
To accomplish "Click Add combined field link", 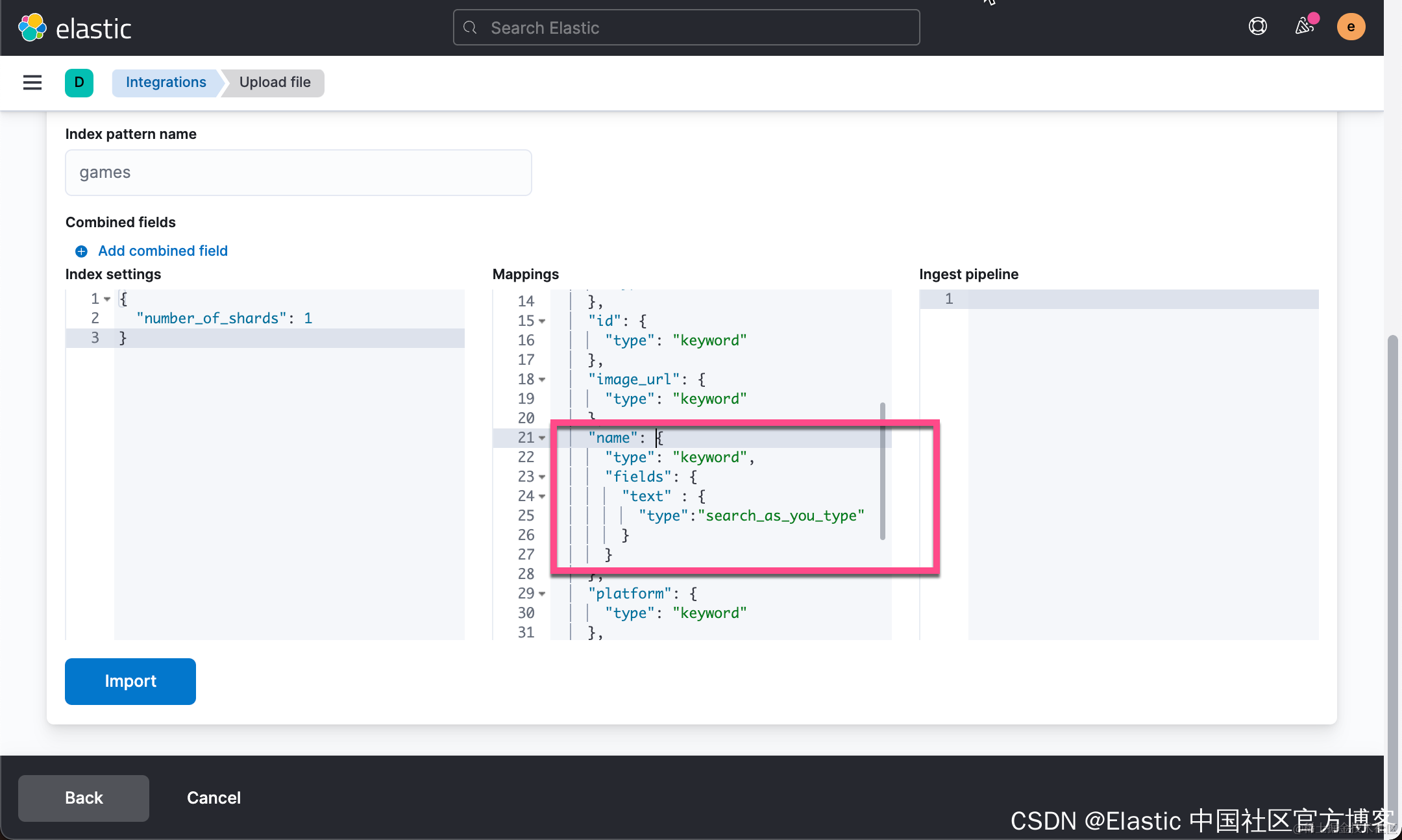I will (163, 251).
